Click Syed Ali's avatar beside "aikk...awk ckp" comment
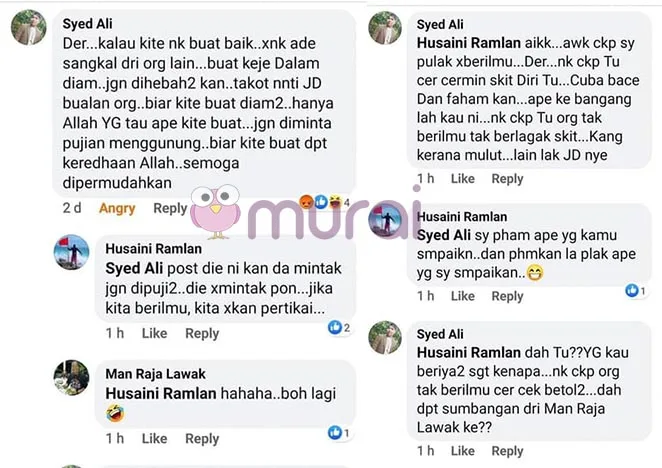 (385, 28)
